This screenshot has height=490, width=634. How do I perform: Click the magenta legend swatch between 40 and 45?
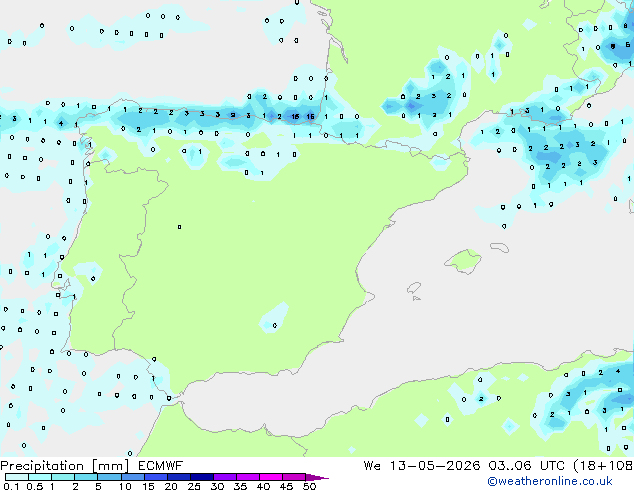click(270, 477)
